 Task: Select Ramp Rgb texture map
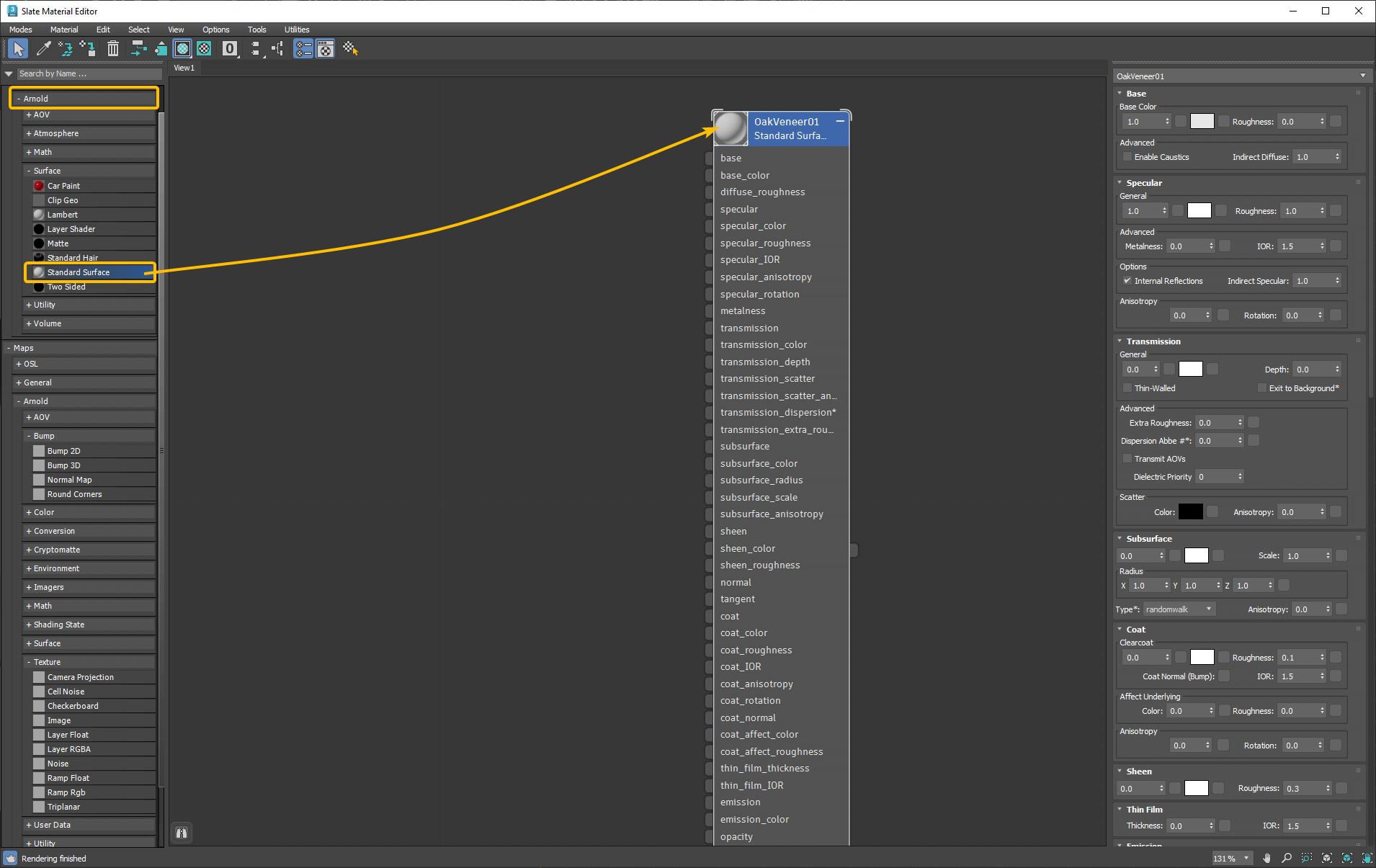[x=94, y=792]
